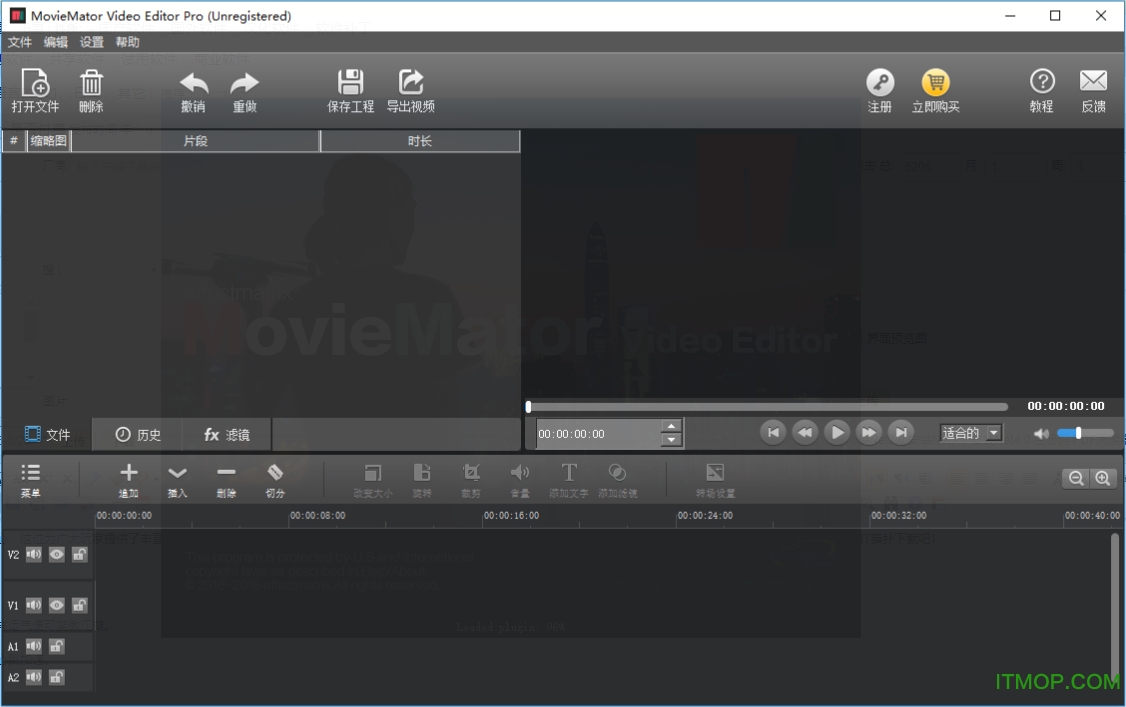Hide V2 track with eye icon
This screenshot has width=1126, height=707.
(x=57, y=554)
